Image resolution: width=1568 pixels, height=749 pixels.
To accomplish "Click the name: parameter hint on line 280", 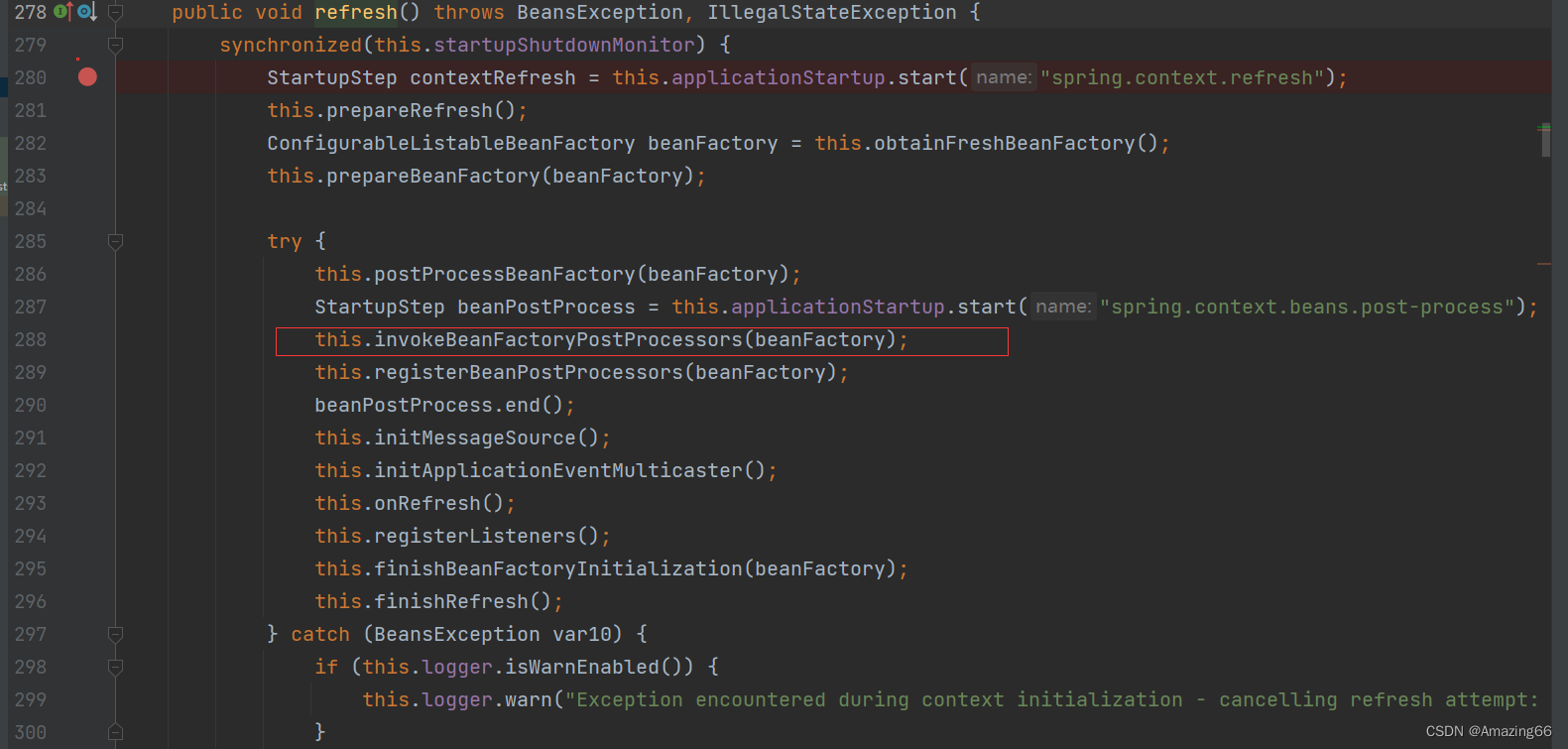I will pos(1004,77).
